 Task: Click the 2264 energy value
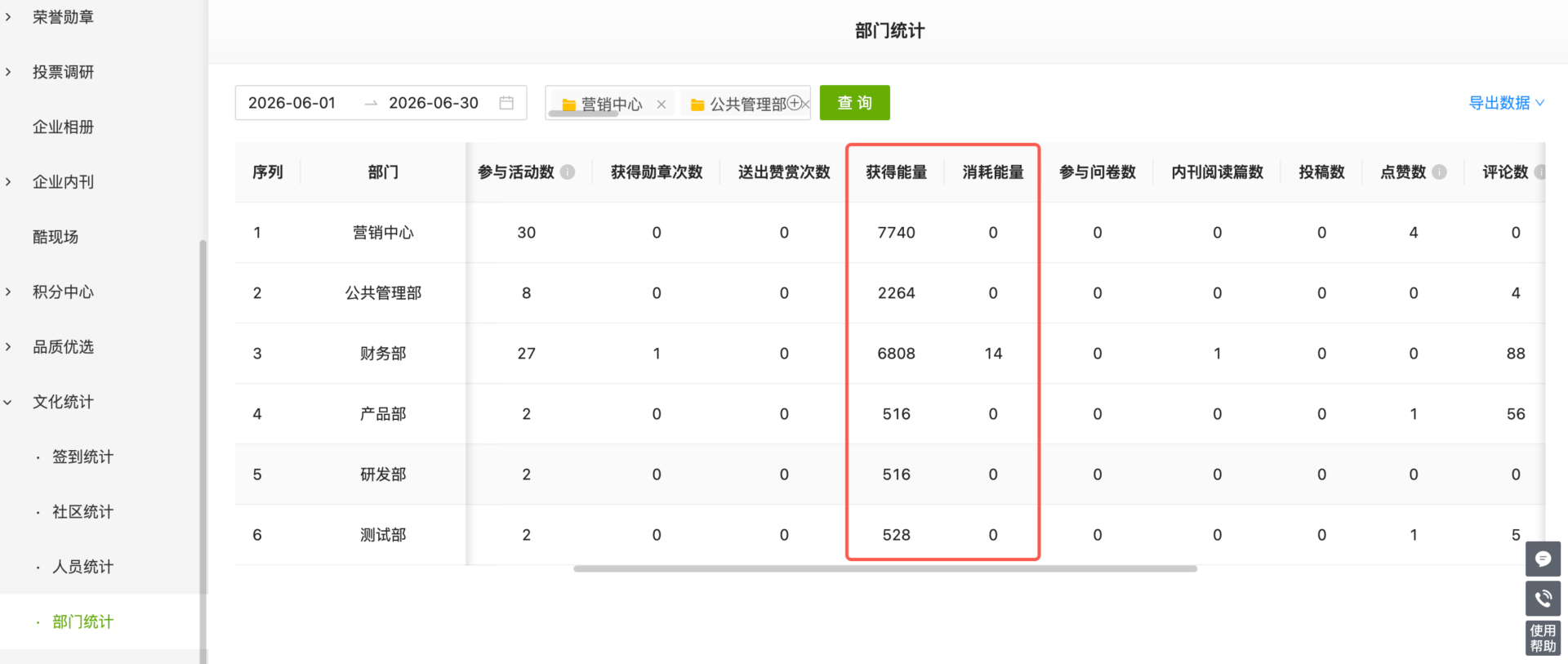(x=897, y=293)
